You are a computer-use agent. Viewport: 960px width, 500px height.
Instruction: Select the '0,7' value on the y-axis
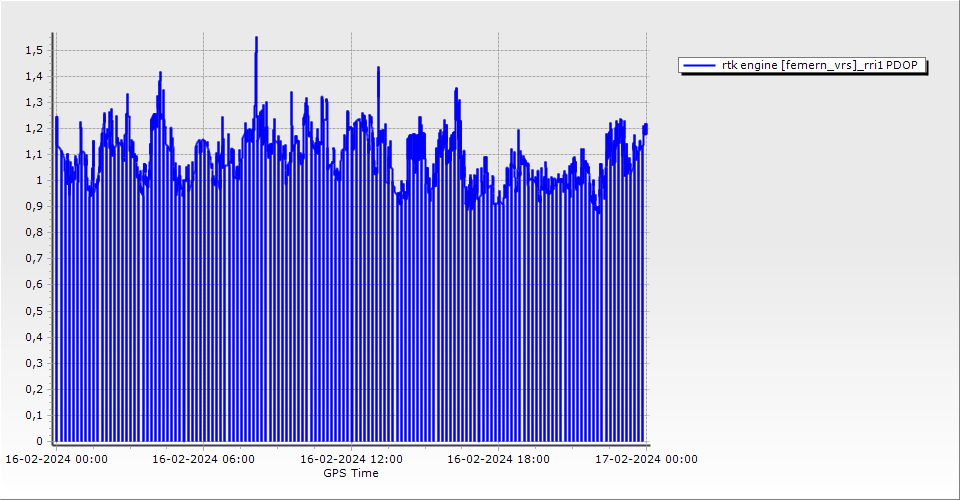pos(34,258)
